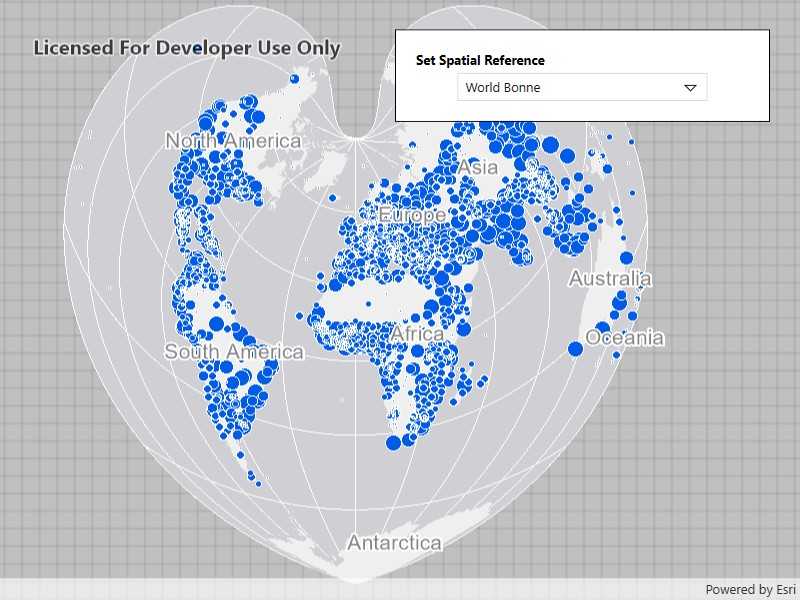Screen dimensions: 800x600
Task: Click the Australia label on the map
Action: click(611, 279)
